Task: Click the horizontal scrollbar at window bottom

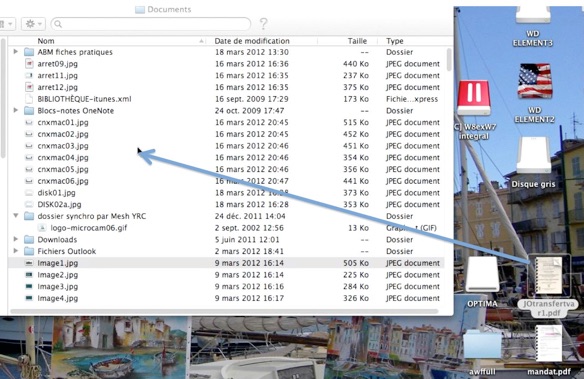Action: click(x=224, y=311)
